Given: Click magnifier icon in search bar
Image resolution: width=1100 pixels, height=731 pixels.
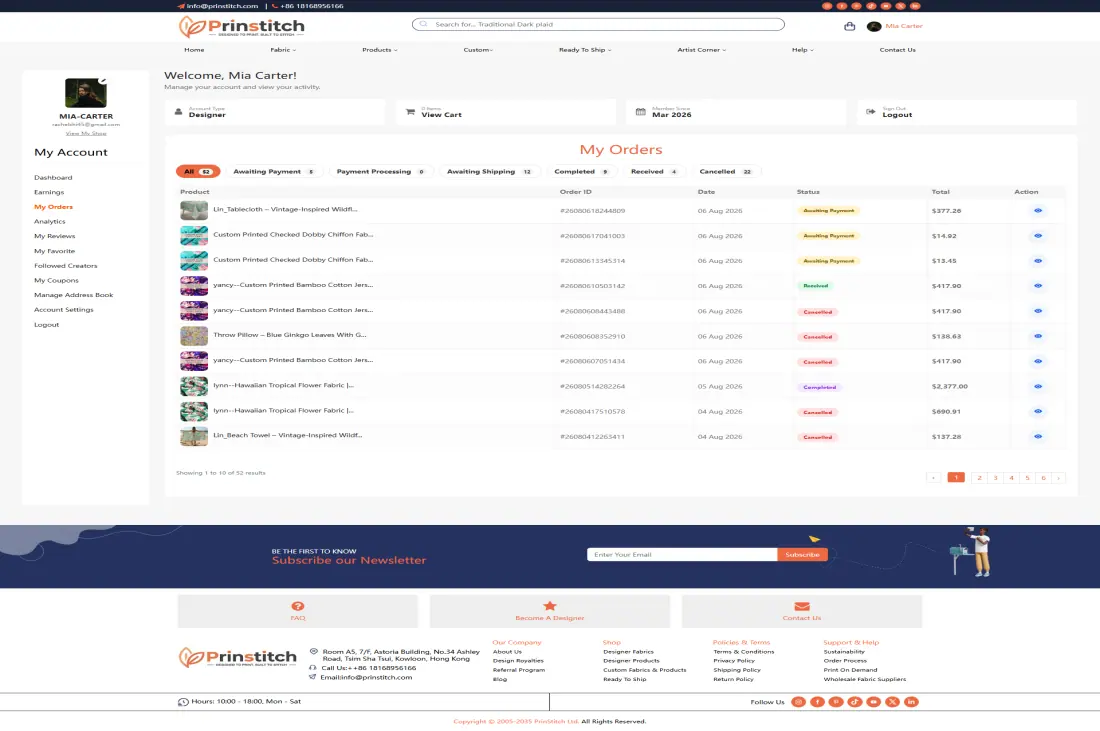Looking at the screenshot, I should click(423, 24).
